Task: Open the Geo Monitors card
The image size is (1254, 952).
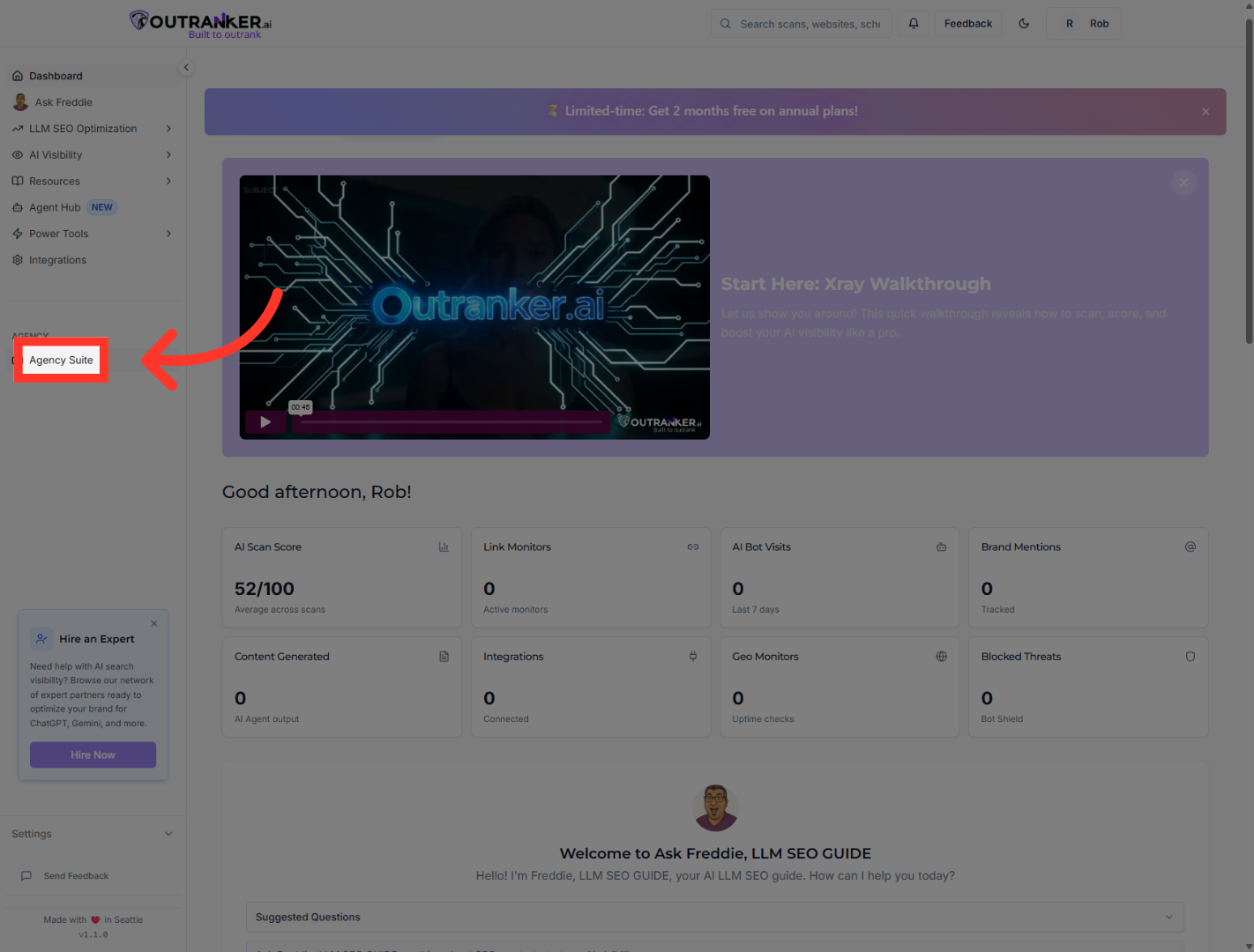Action: click(x=840, y=688)
